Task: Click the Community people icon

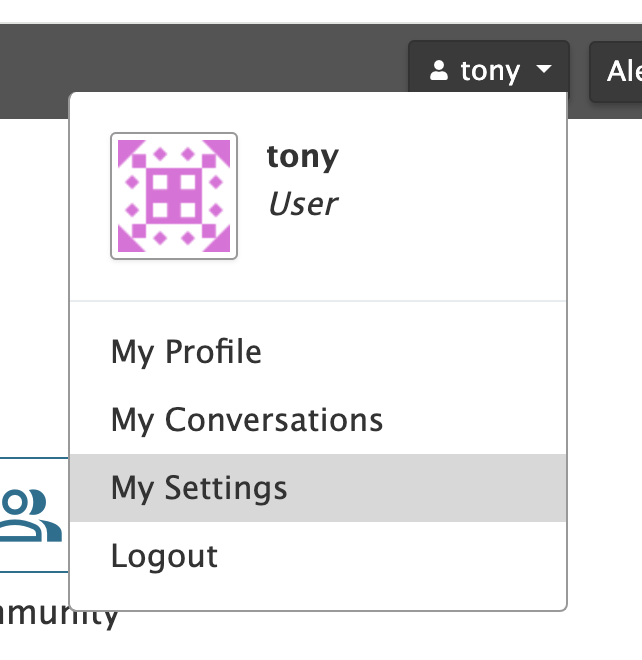Action: (x=30, y=514)
